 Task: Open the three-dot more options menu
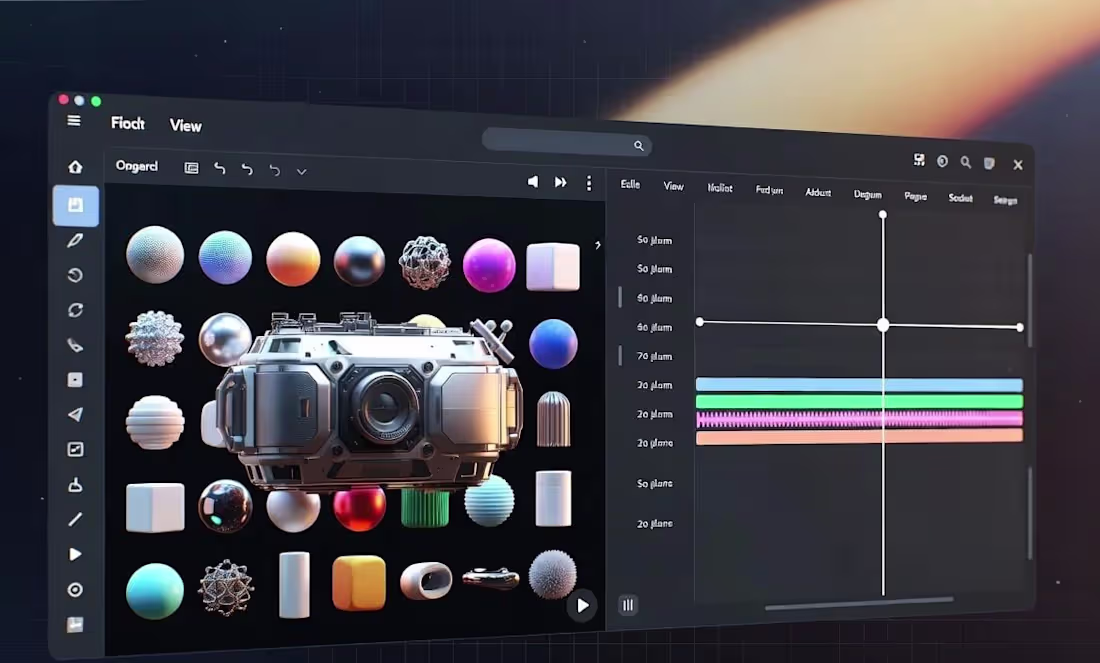point(589,183)
